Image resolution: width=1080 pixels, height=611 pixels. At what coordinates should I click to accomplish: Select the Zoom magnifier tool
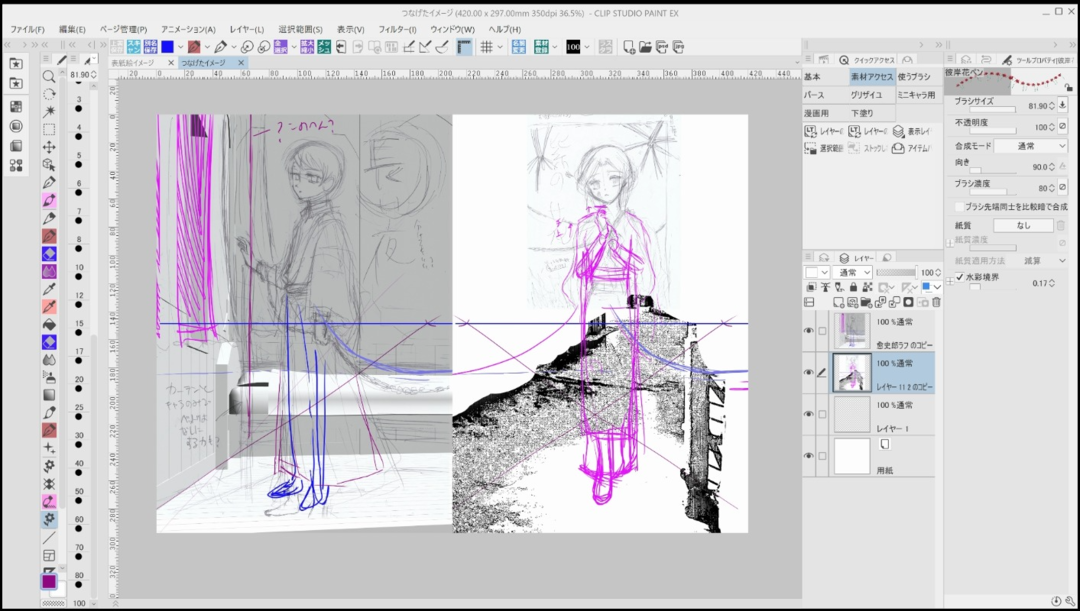pyautogui.click(x=48, y=77)
